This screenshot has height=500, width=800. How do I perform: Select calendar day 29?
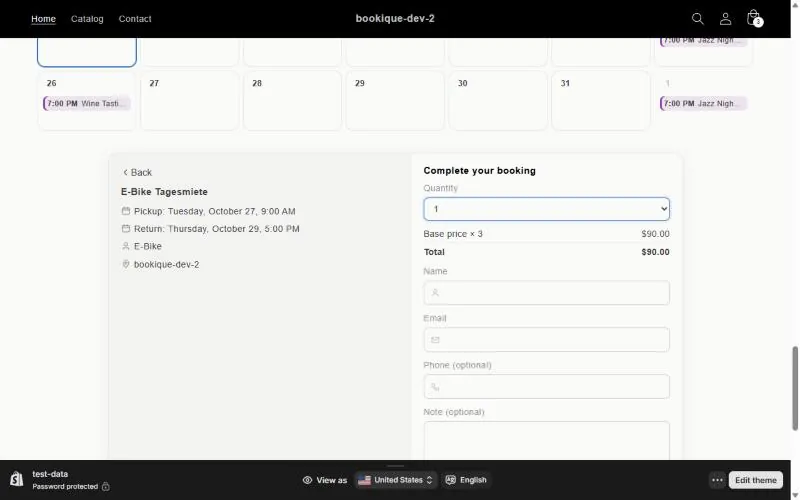[395, 101]
